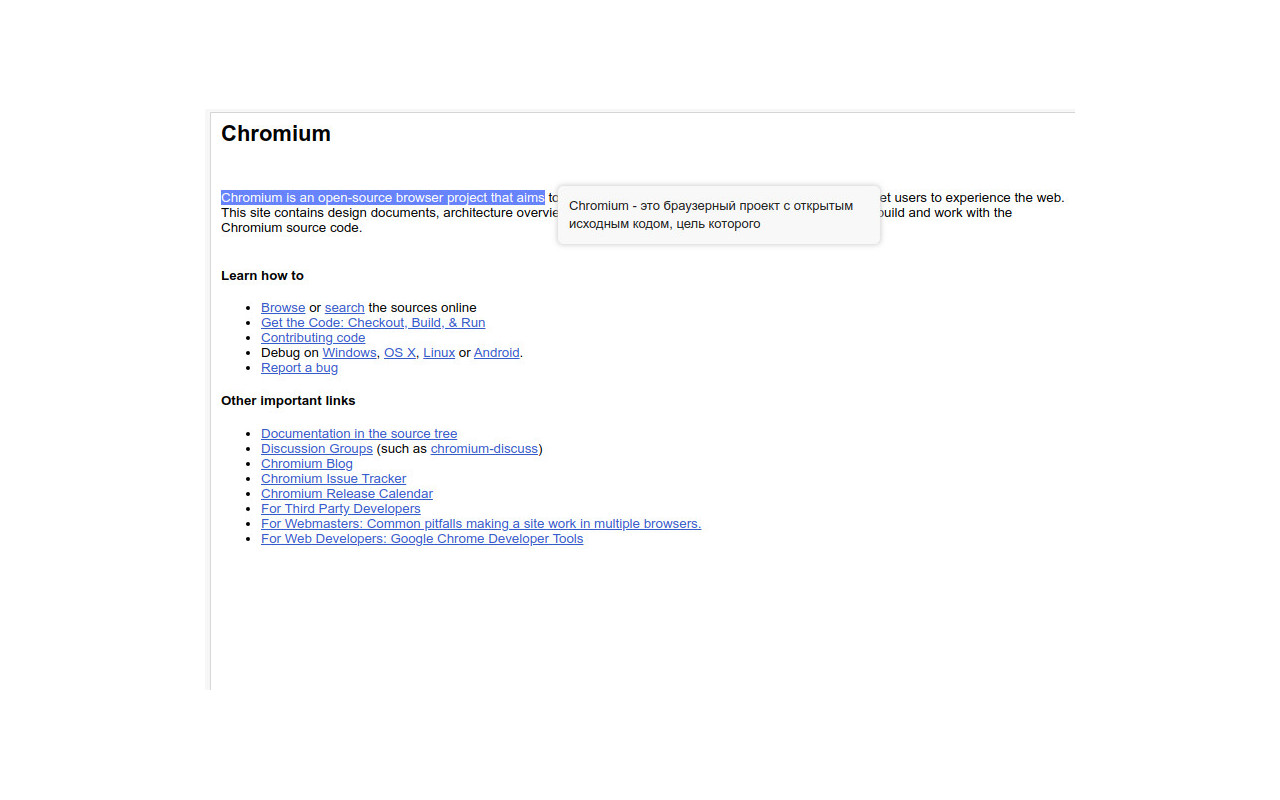Click the highlighted selected sentence text

pyautogui.click(x=383, y=198)
